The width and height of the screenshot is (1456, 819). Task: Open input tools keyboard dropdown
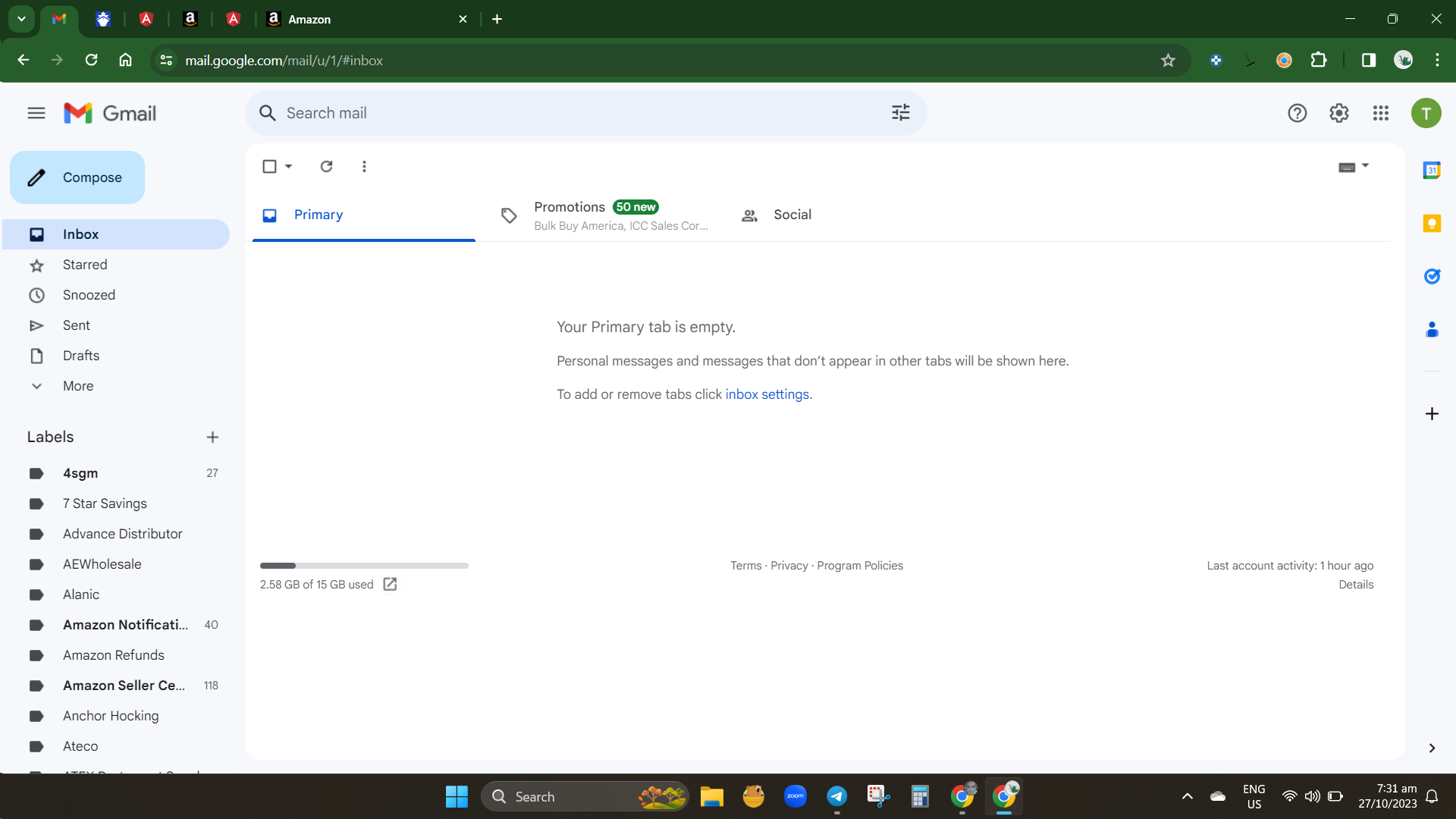[x=1354, y=166]
